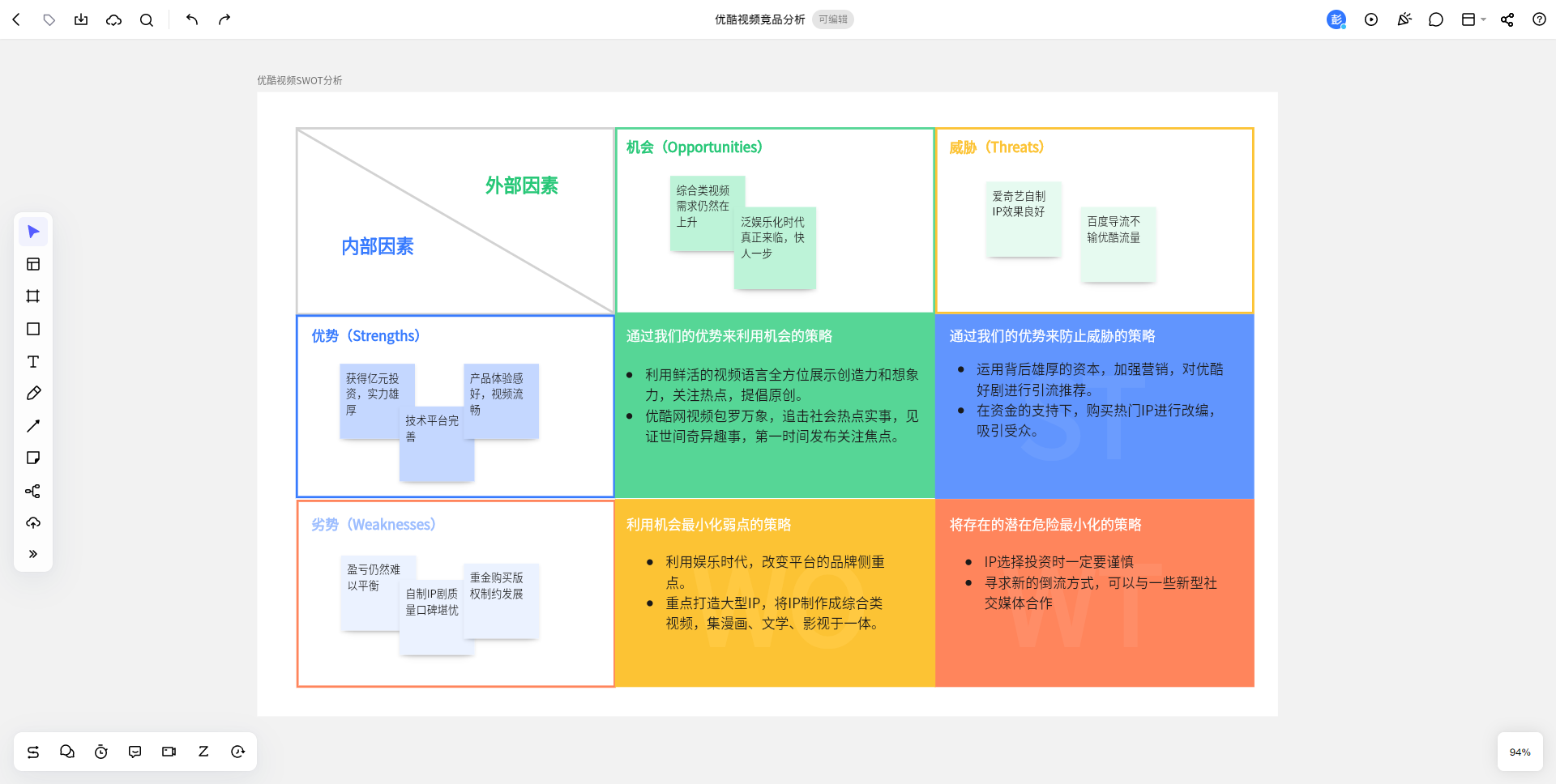Expand more tools double chevron

(33, 554)
